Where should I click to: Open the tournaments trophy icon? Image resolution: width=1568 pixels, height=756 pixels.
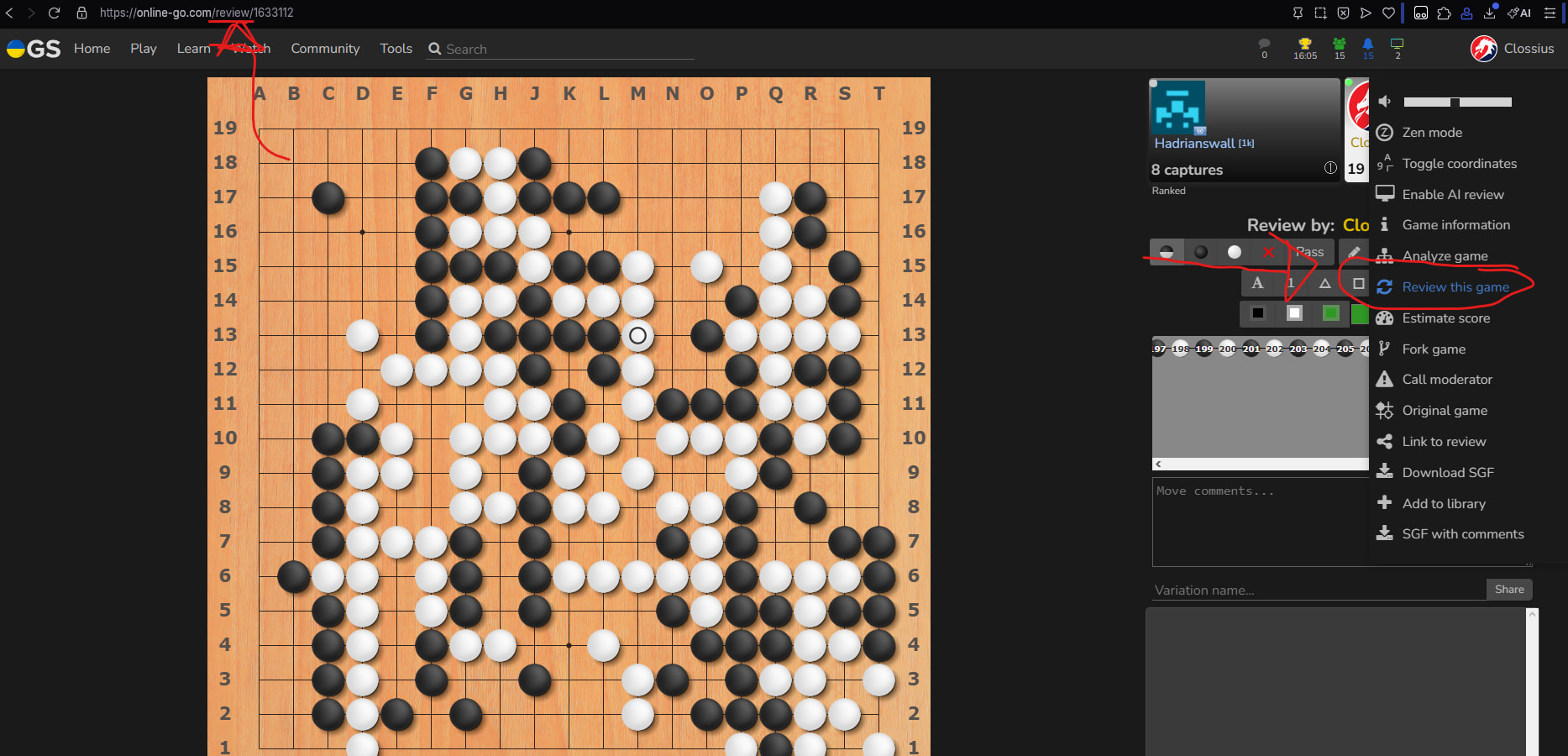[1304, 45]
